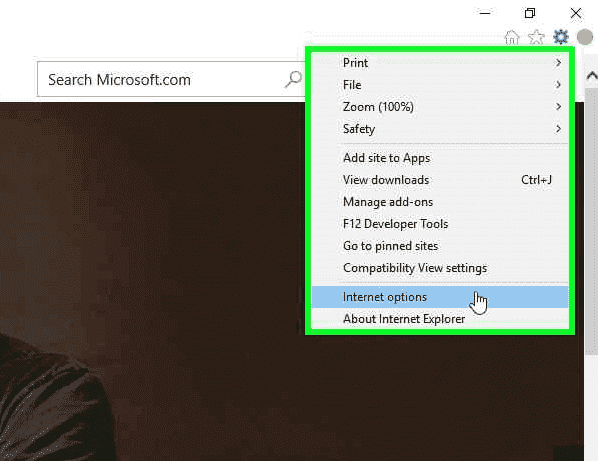599x461 pixels.
Task: Minimize the browser window
Action: tap(485, 13)
